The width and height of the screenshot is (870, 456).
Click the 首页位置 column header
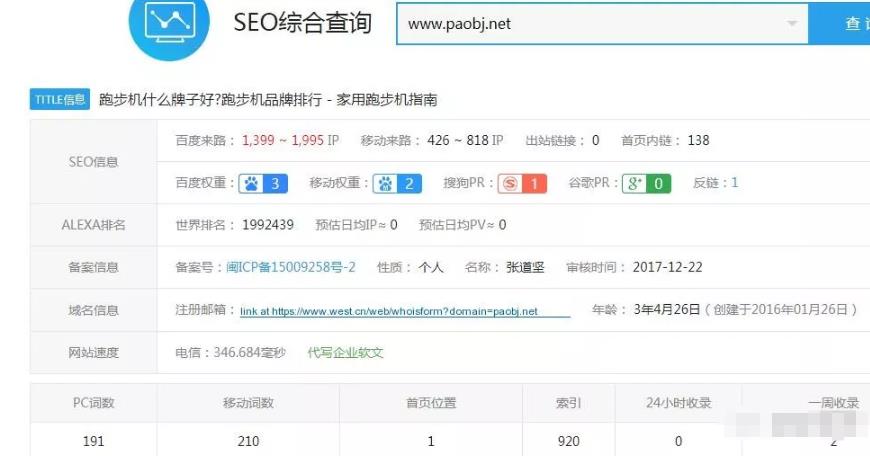431,403
